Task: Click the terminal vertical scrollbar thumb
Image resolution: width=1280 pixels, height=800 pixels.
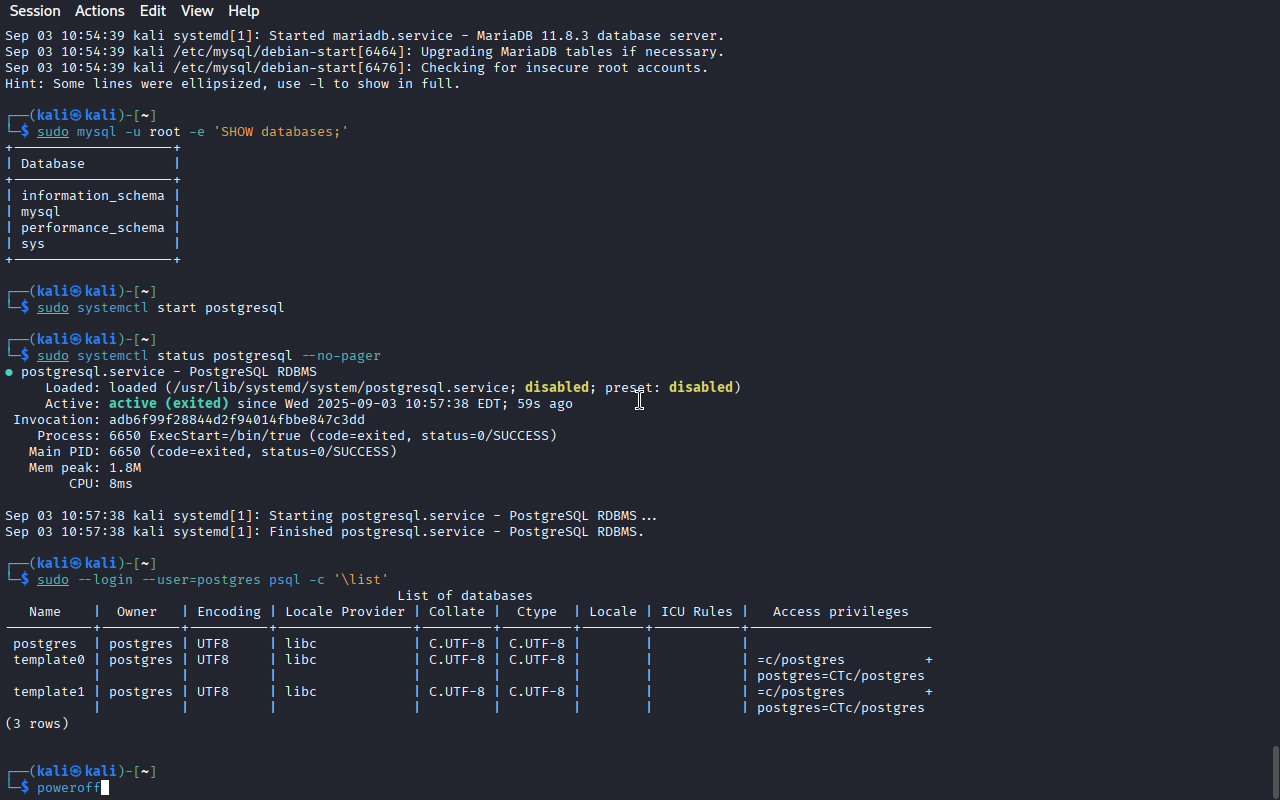Action: [1274, 770]
